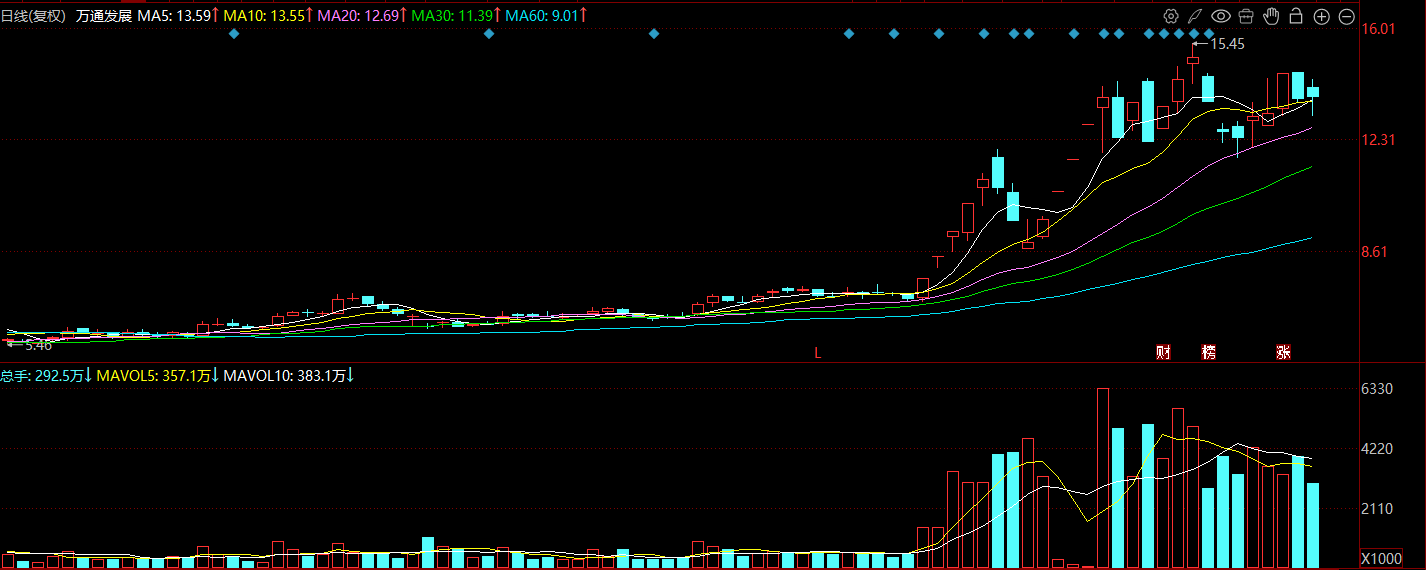Select the tallest red volume bar
This screenshot has height=570, width=1426.
(1103, 479)
